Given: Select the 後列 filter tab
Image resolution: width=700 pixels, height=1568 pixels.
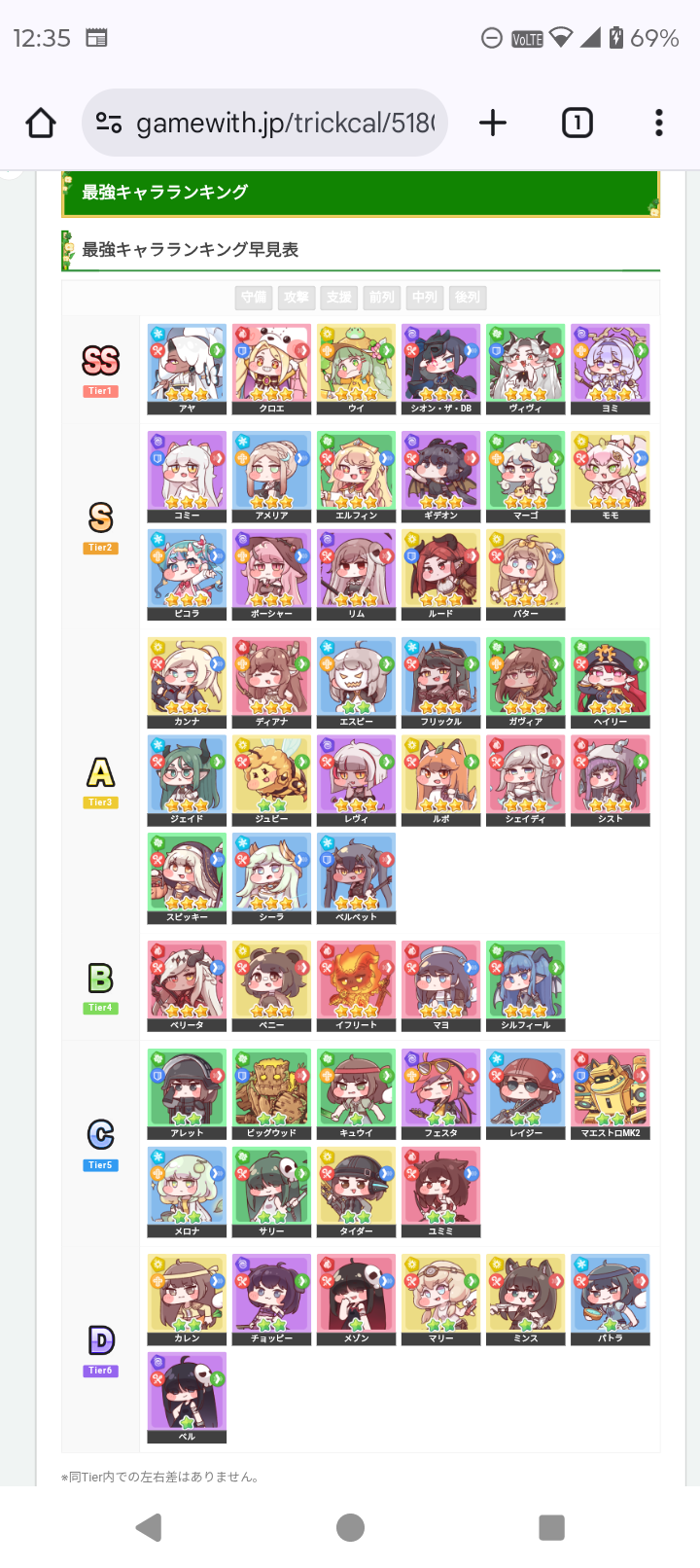Looking at the screenshot, I should pyautogui.click(x=468, y=298).
